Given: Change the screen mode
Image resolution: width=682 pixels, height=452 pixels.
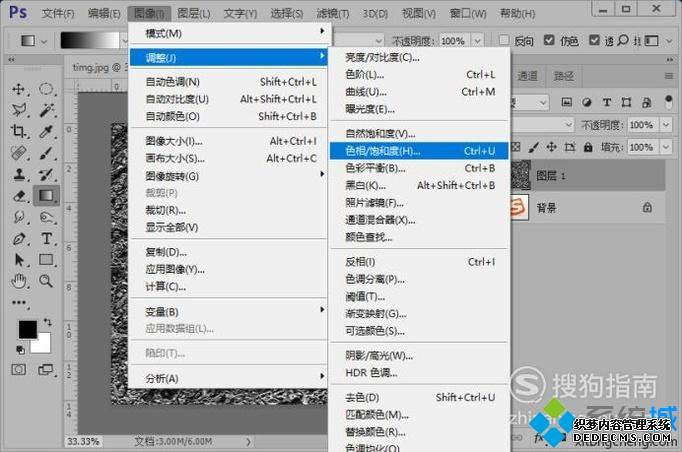Looking at the screenshot, I should click(45, 370).
